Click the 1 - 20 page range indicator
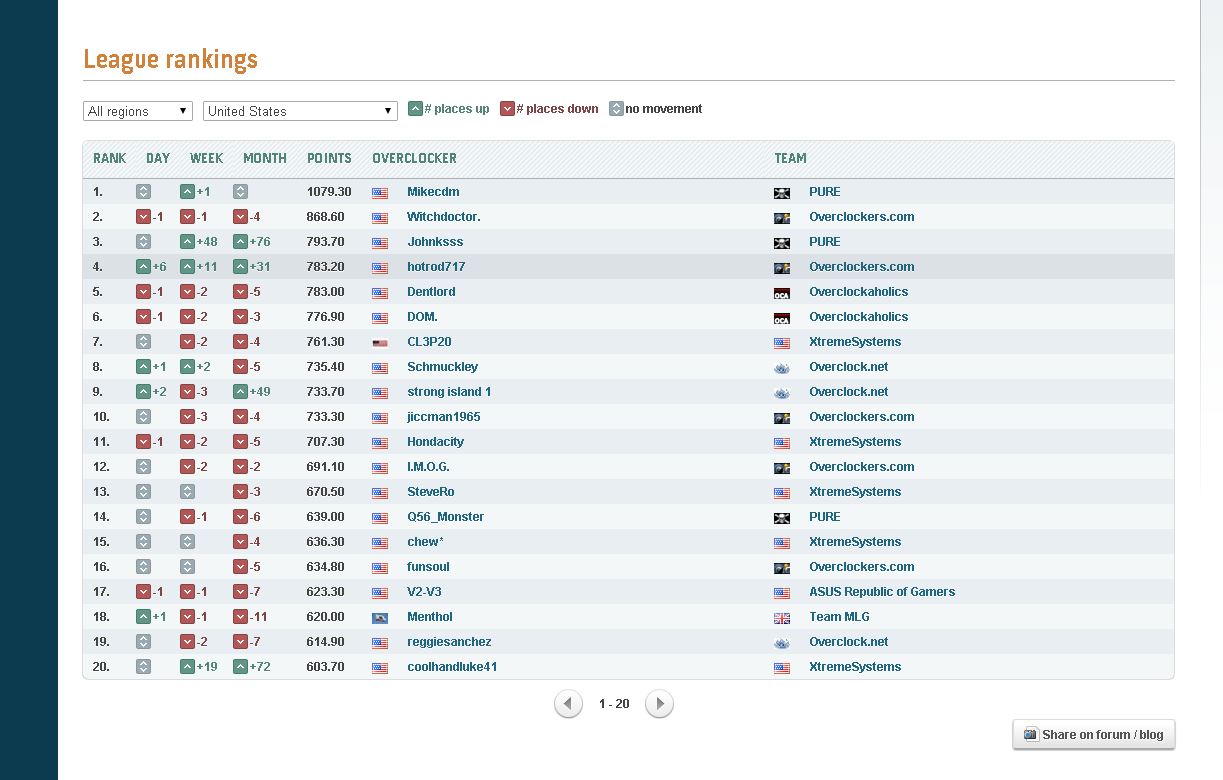This screenshot has height=780, width=1223. (x=614, y=704)
